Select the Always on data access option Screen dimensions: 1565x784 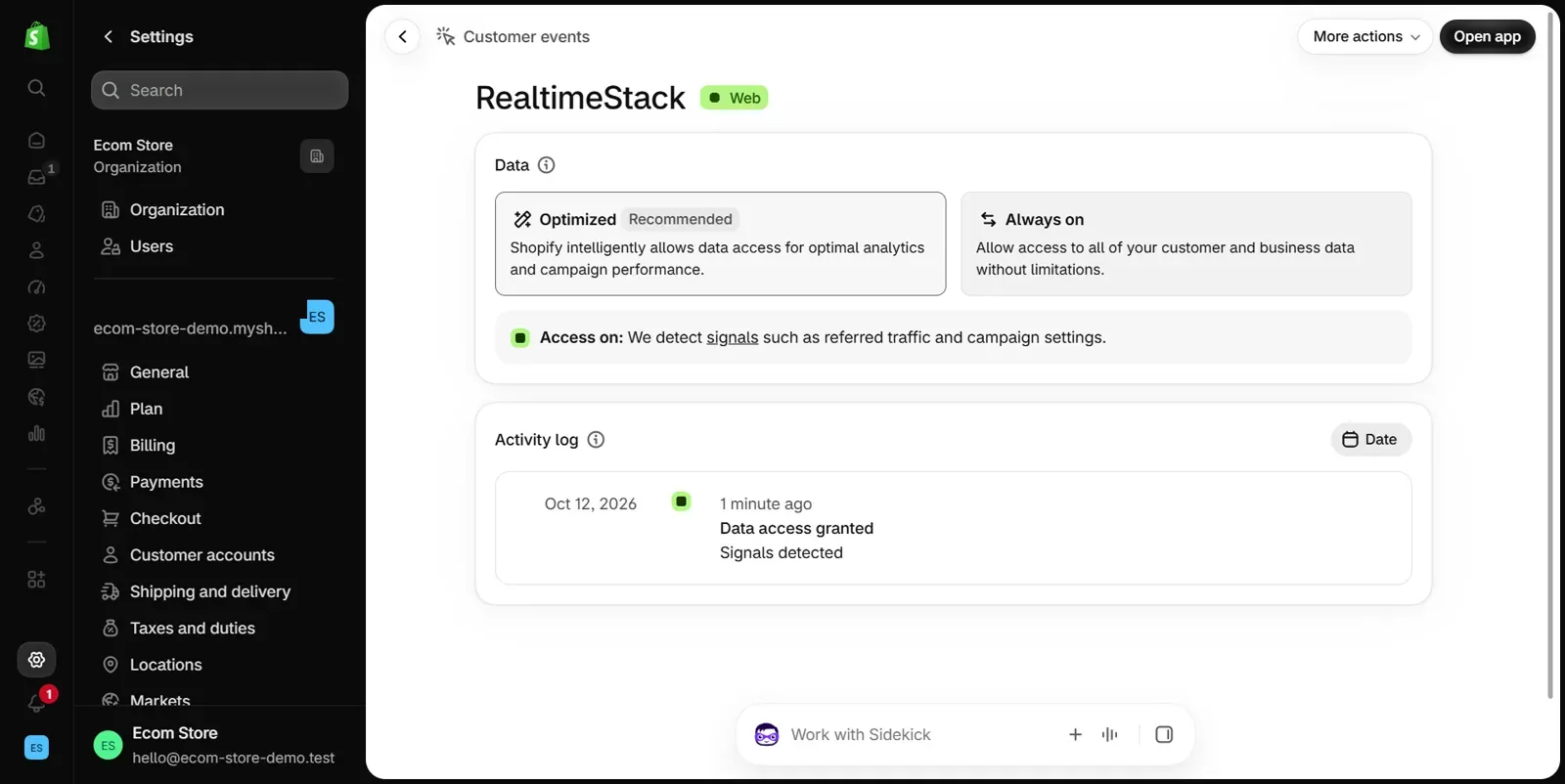tap(1186, 243)
